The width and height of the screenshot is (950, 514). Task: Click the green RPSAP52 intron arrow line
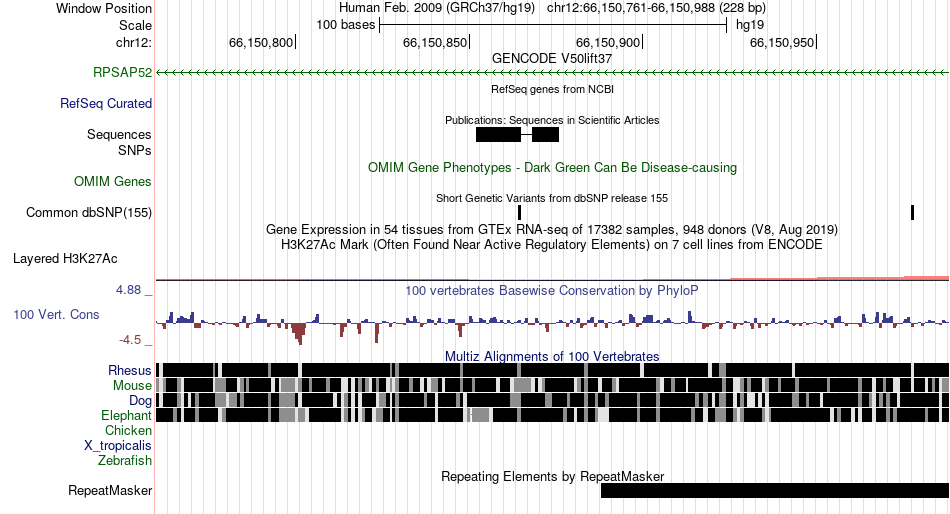click(x=553, y=73)
